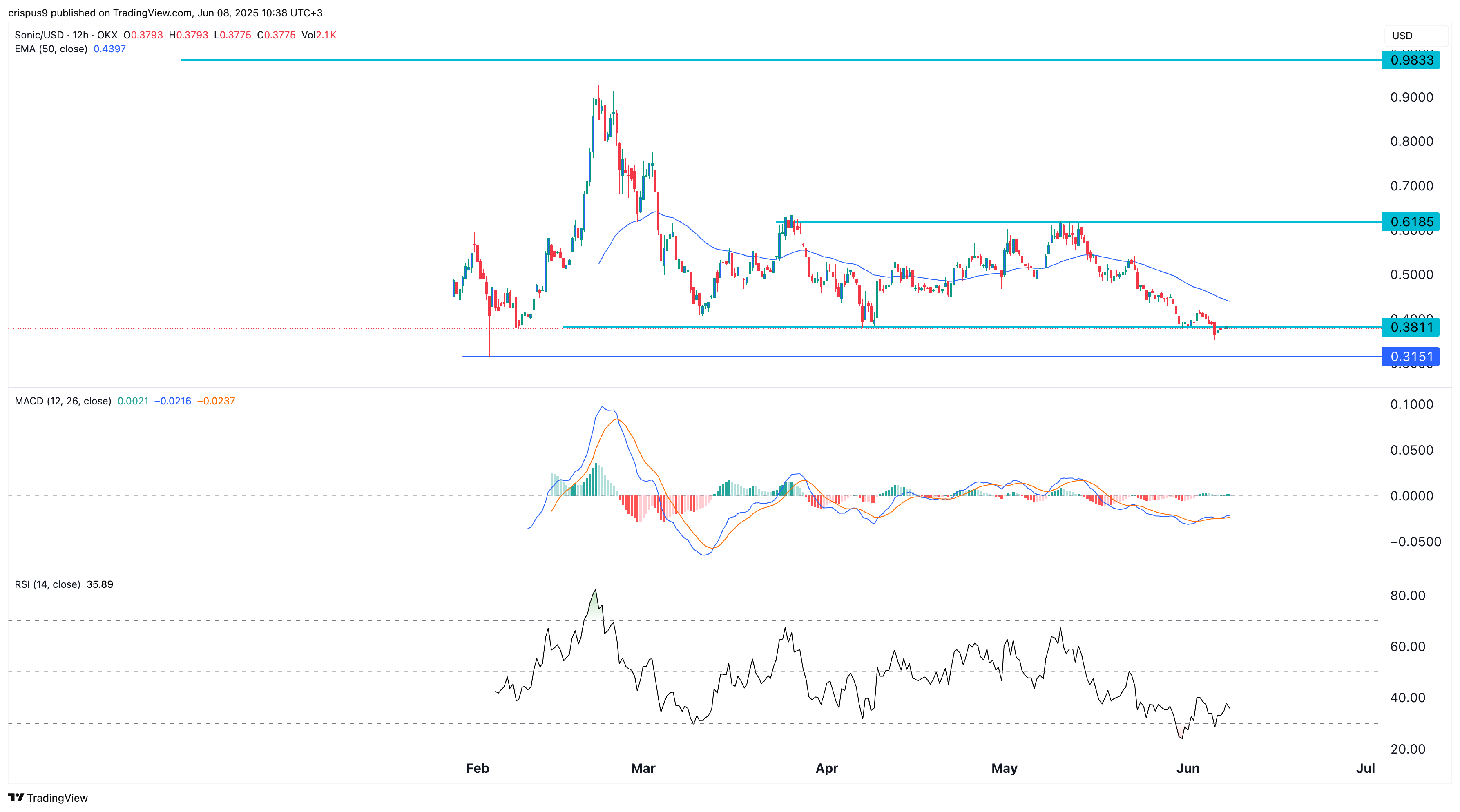This screenshot has height=812, width=1460.
Task: Click the Apr label on time axis
Action: 826,768
